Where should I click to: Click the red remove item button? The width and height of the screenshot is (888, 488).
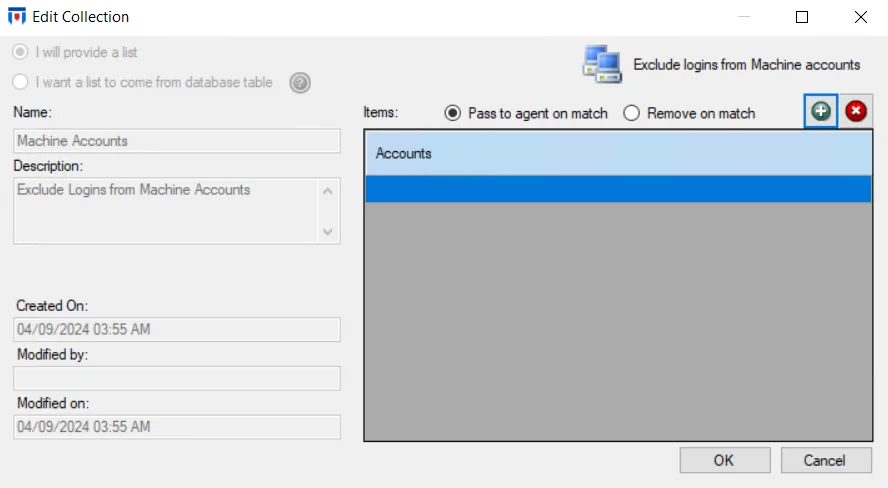856,112
